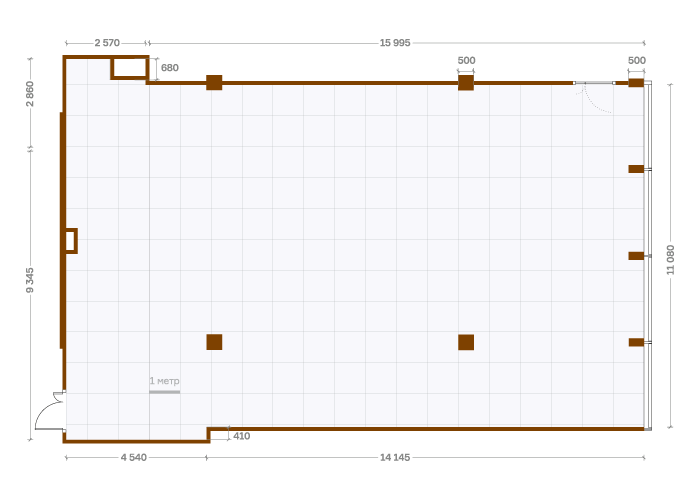The width and height of the screenshot is (700, 500).
Task: Select the 2 660 left-side dimension label
Action: pyautogui.click(x=30, y=94)
